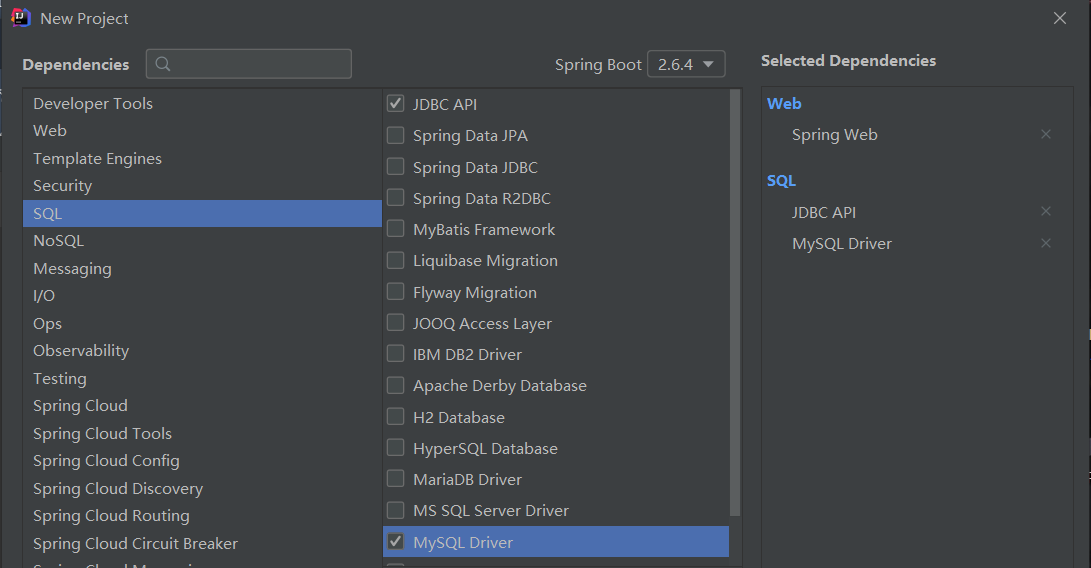Uncheck the MySQL Driver checkbox

(x=395, y=542)
